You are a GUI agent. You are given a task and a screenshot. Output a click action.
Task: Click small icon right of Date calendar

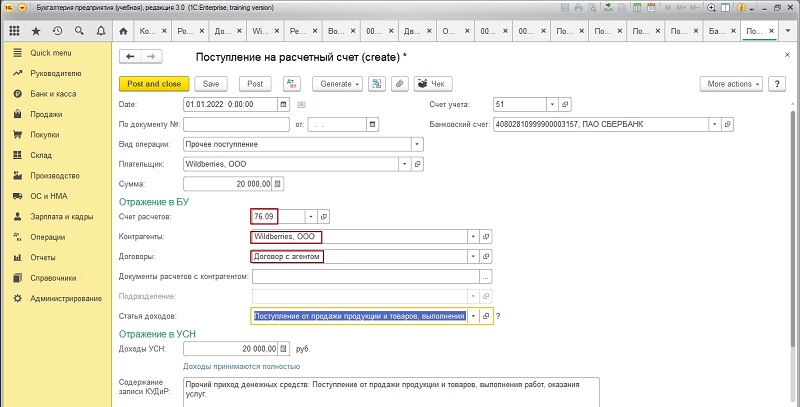(x=302, y=105)
